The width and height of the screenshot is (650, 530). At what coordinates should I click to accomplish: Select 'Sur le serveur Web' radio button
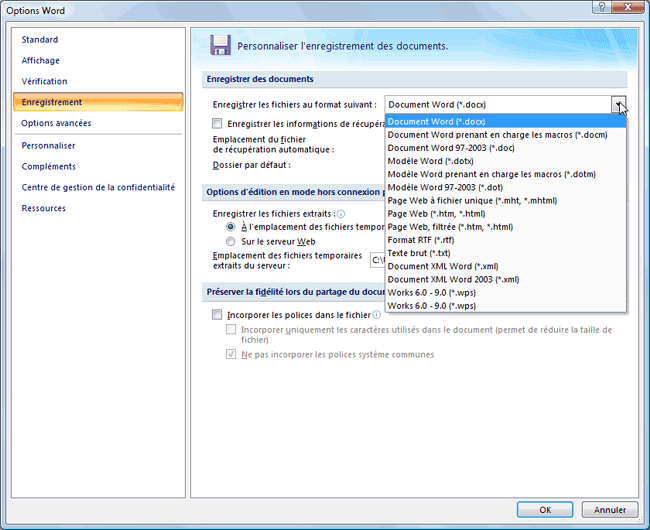point(232,241)
